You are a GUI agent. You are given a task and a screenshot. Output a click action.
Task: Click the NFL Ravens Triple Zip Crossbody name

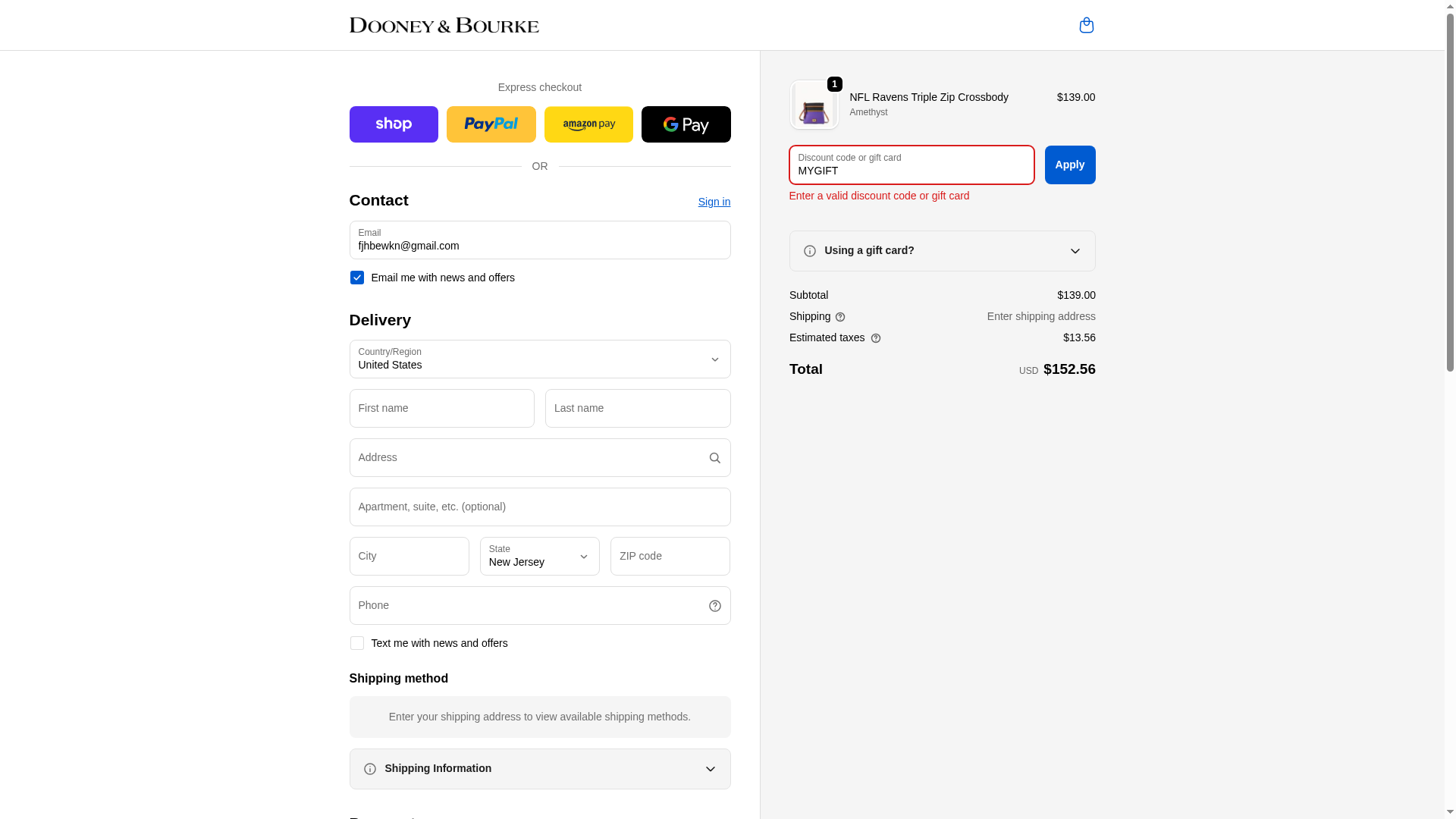click(x=929, y=97)
